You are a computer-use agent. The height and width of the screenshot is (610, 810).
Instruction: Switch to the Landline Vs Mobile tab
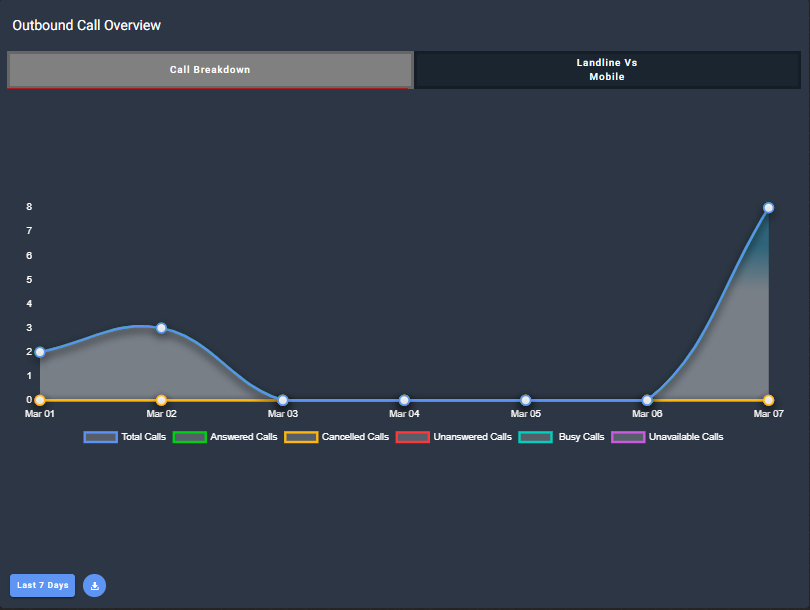pos(607,70)
